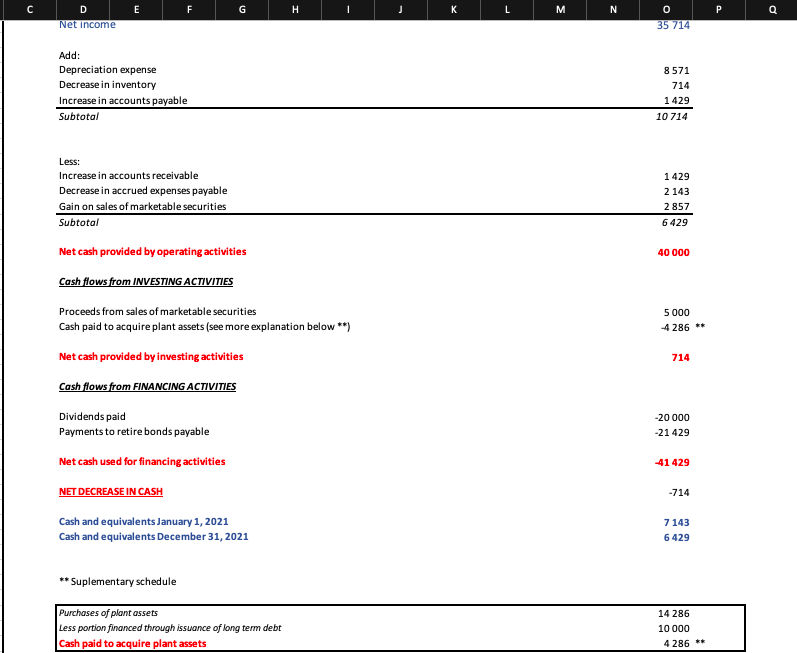This screenshot has width=797, height=653.
Task: Click the Add subtotal value 10 714
Action: coord(671,116)
